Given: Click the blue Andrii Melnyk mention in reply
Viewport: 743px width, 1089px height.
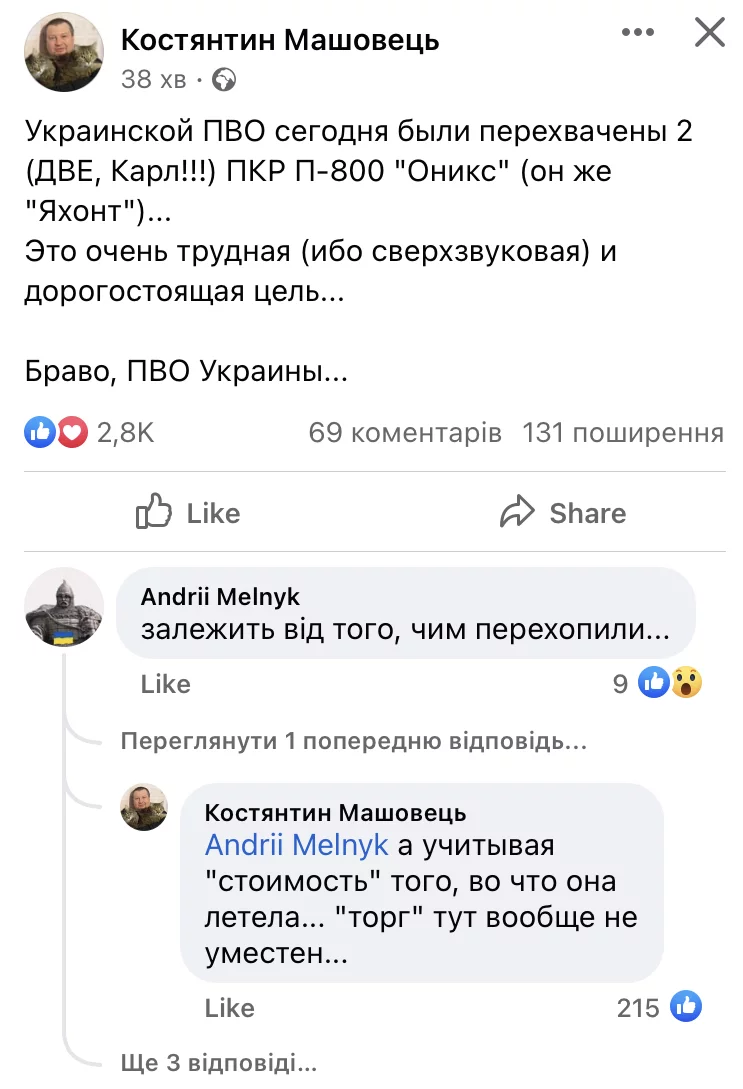Looking at the screenshot, I should [x=296, y=845].
